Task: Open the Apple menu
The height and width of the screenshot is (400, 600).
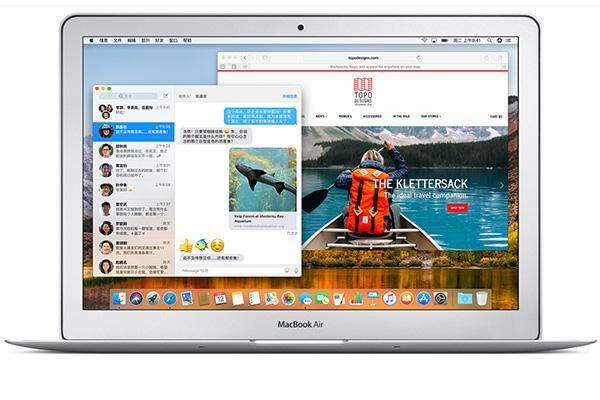Action: tap(91, 40)
